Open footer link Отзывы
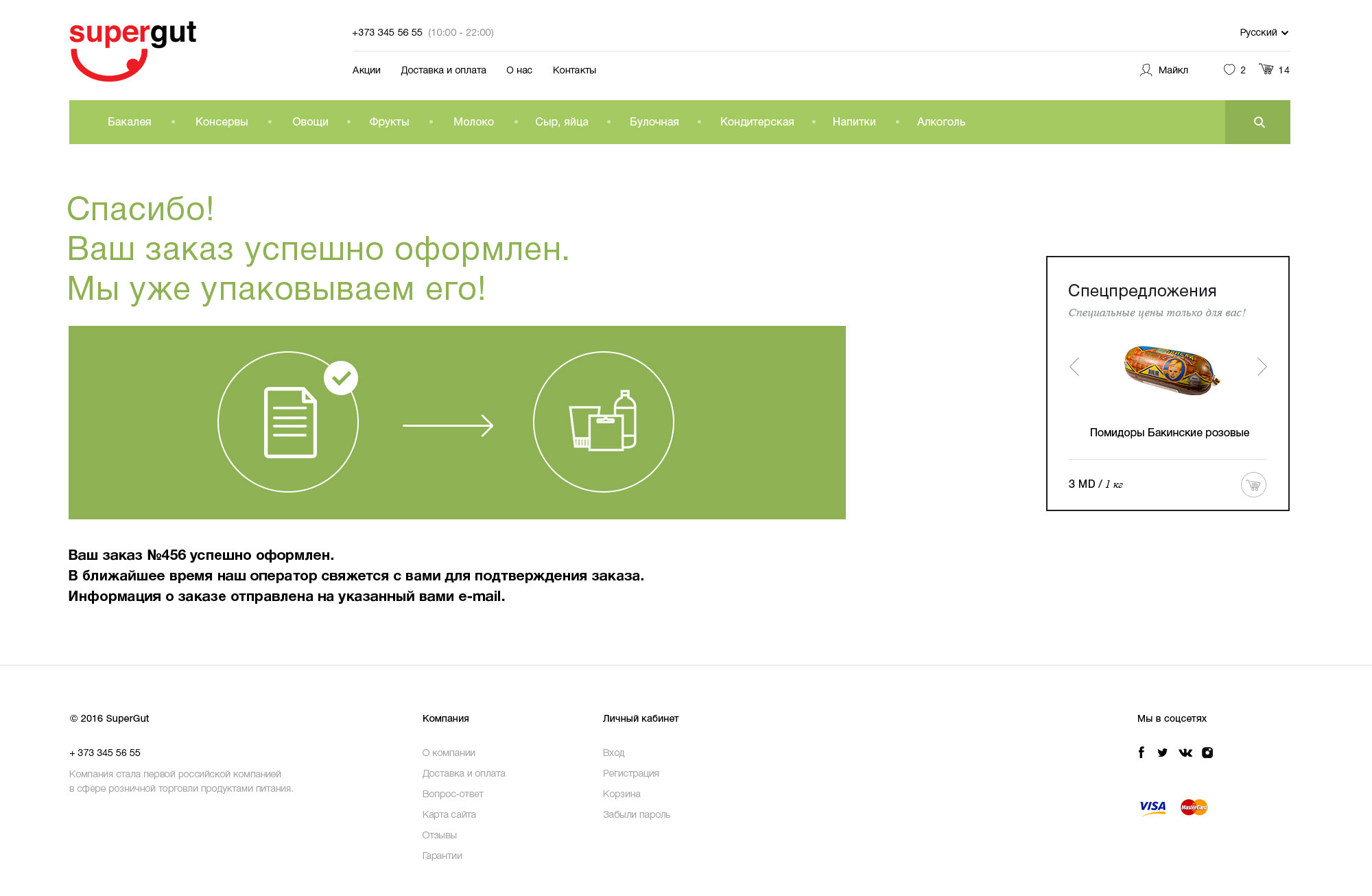This screenshot has width=1372, height=896. point(440,835)
